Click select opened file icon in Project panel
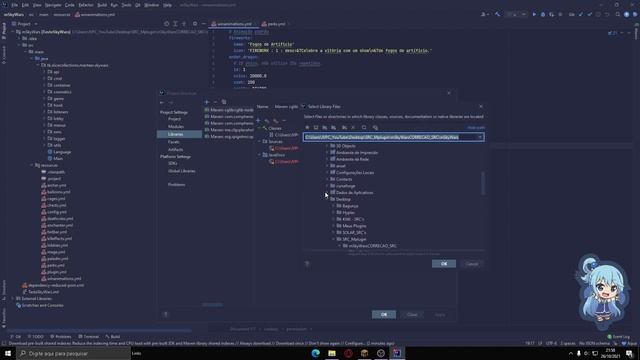The height and width of the screenshot is (360, 640). (167, 24)
